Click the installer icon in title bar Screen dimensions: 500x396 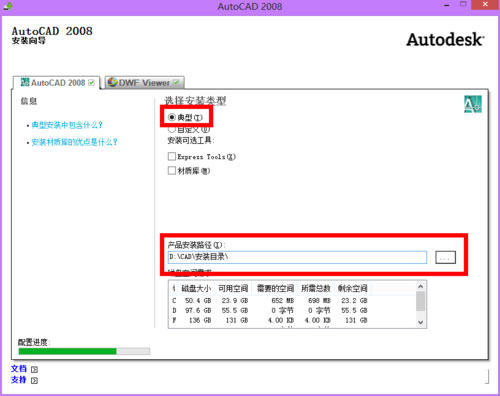(7, 5)
